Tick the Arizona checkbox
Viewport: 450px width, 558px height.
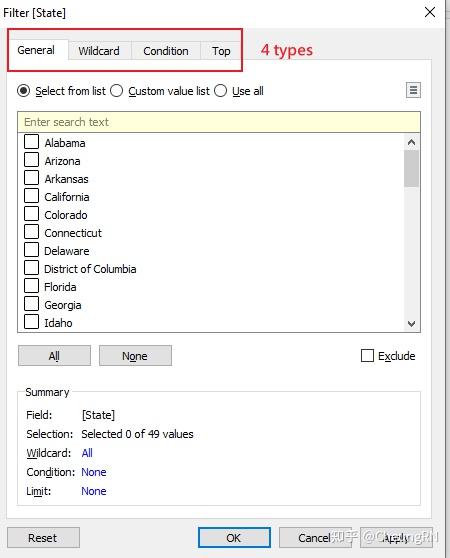31,160
